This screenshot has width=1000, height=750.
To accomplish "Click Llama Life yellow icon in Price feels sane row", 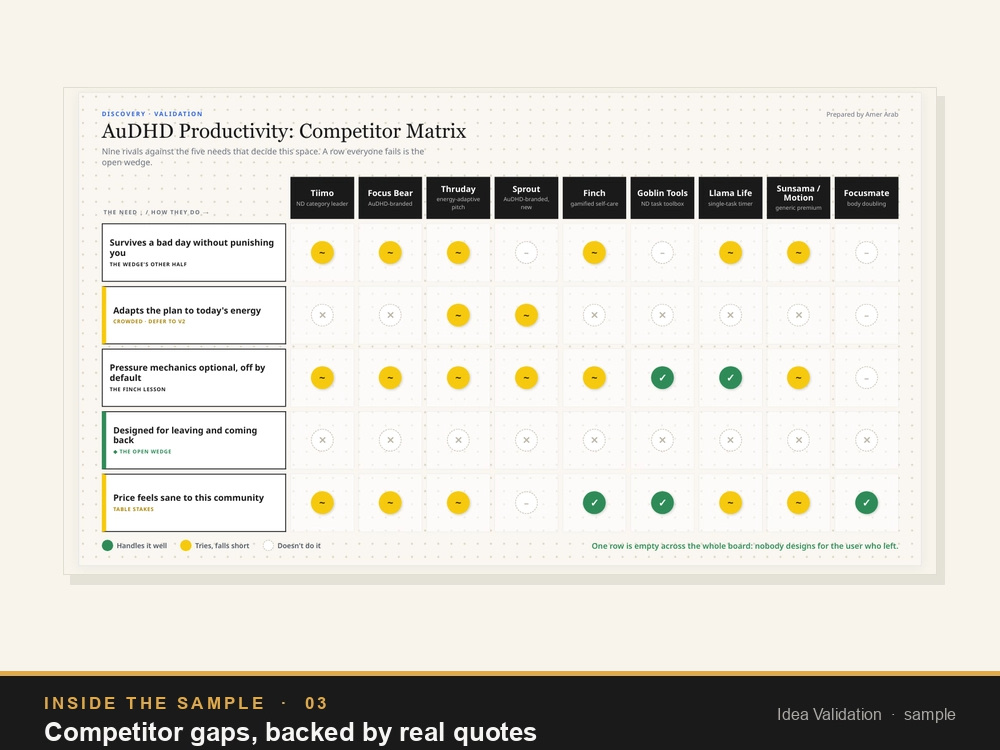I will (x=730, y=503).
